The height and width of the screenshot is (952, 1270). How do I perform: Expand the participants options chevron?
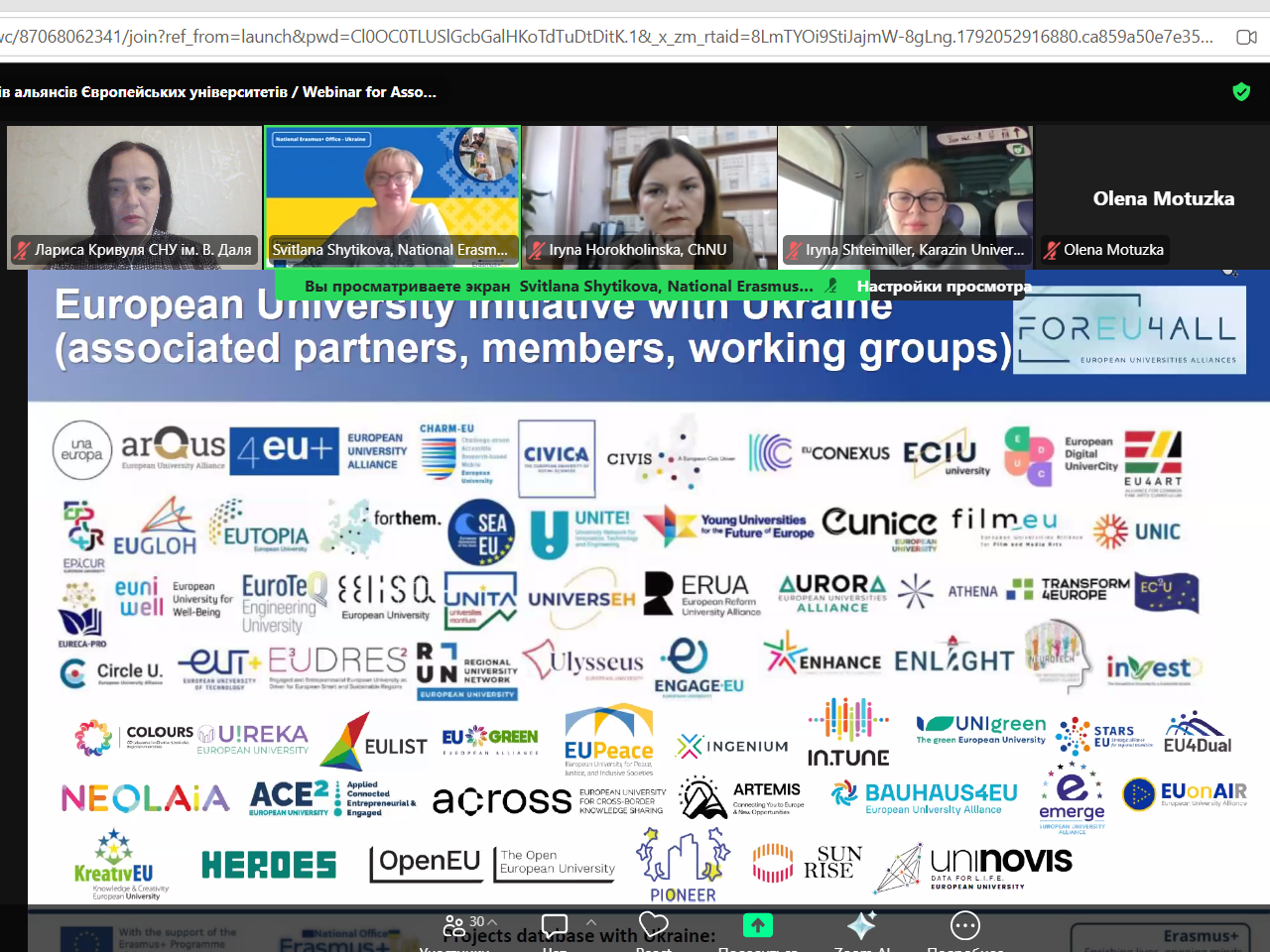(492, 922)
